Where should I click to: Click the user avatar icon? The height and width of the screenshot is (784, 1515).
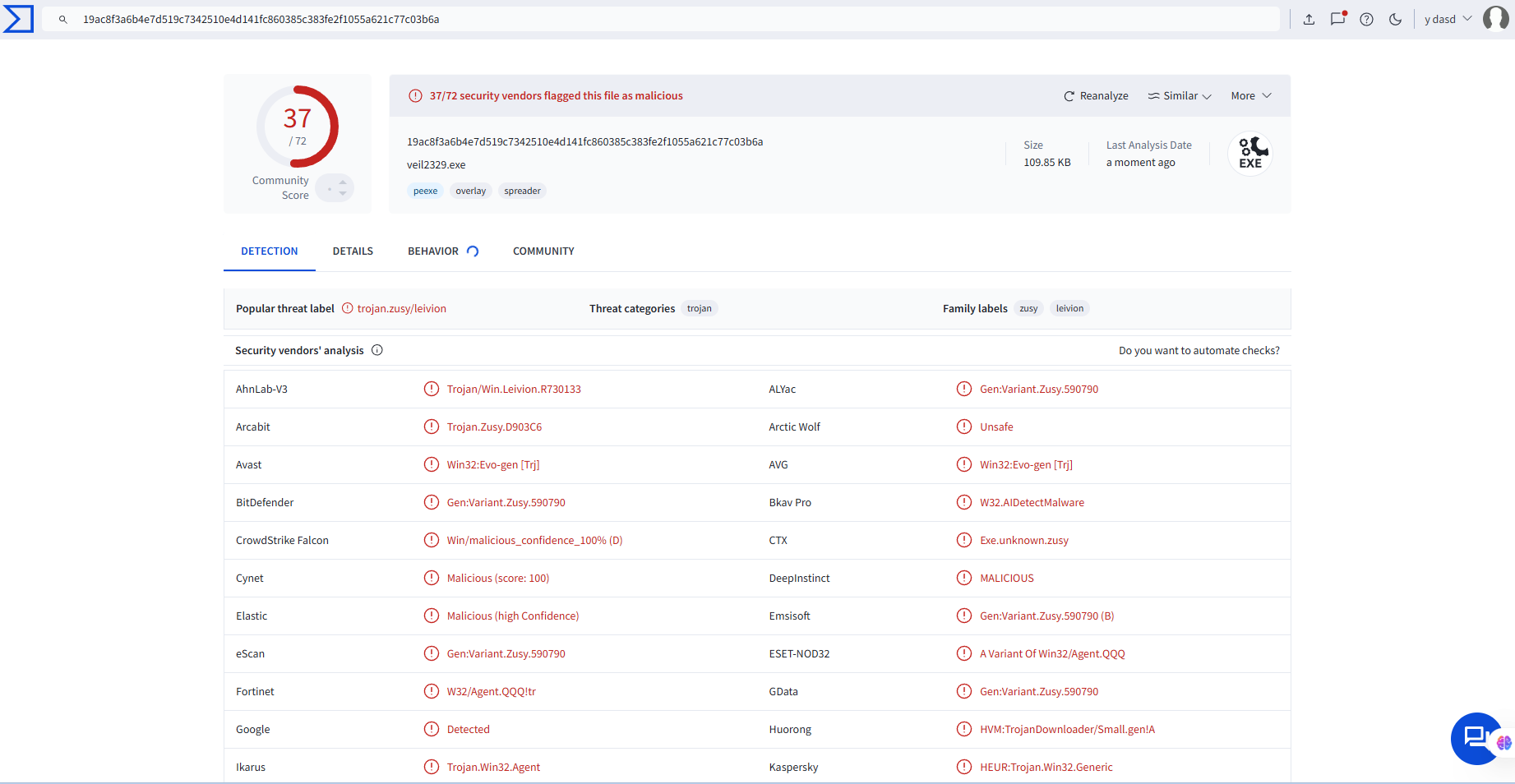pyautogui.click(x=1495, y=18)
